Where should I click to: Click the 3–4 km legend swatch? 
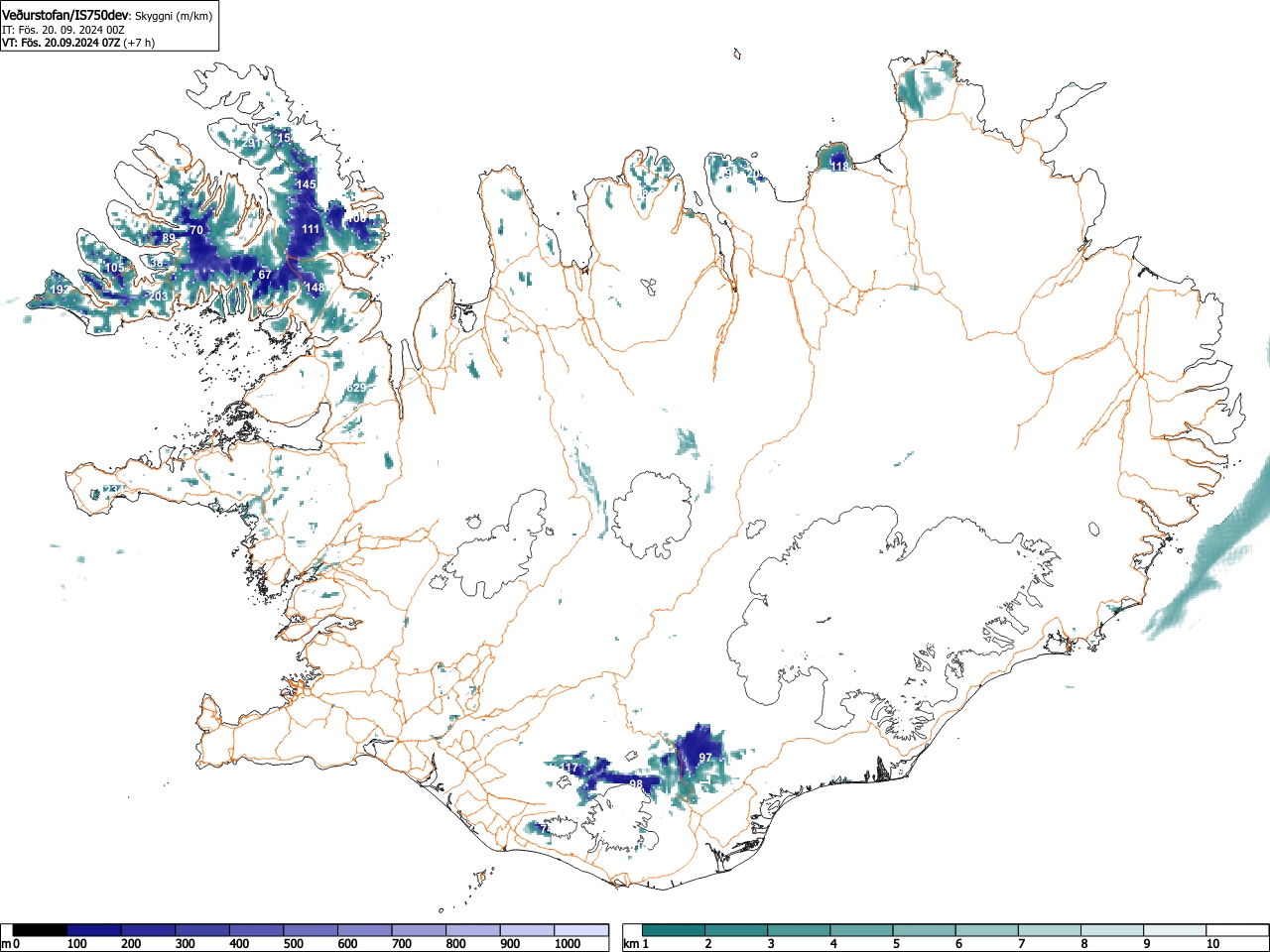[x=799, y=930]
